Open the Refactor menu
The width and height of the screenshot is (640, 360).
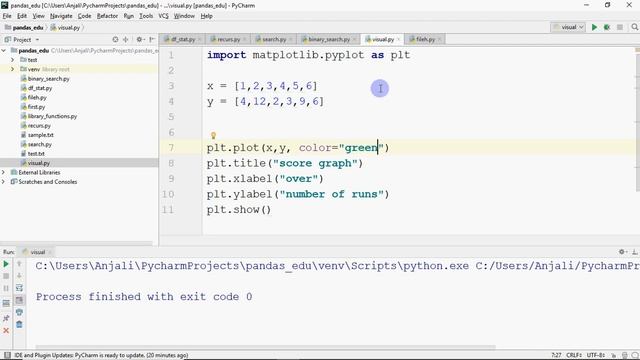click(107, 16)
